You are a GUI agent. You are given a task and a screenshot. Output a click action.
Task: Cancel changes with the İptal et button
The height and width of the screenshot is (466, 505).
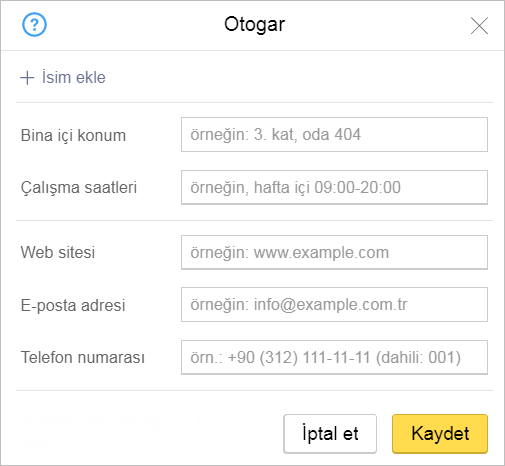click(x=330, y=434)
